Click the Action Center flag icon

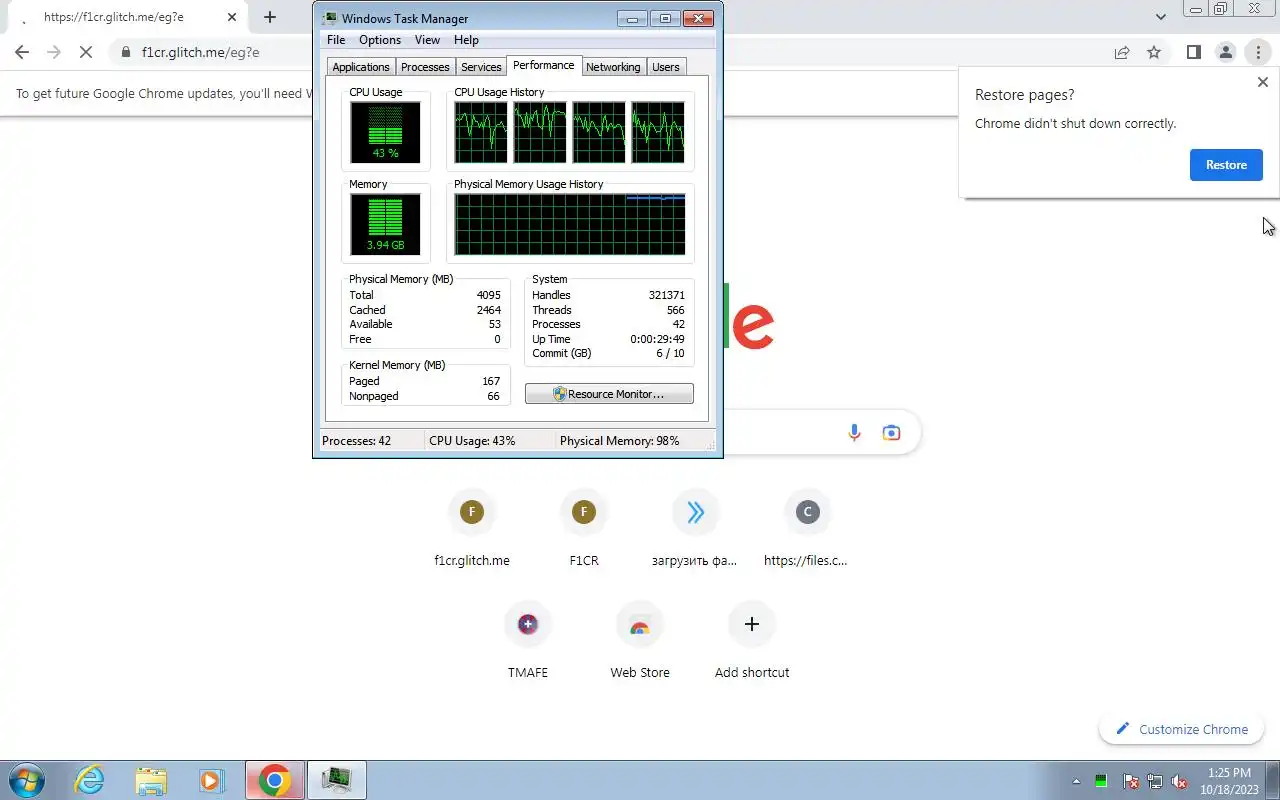click(x=1131, y=781)
